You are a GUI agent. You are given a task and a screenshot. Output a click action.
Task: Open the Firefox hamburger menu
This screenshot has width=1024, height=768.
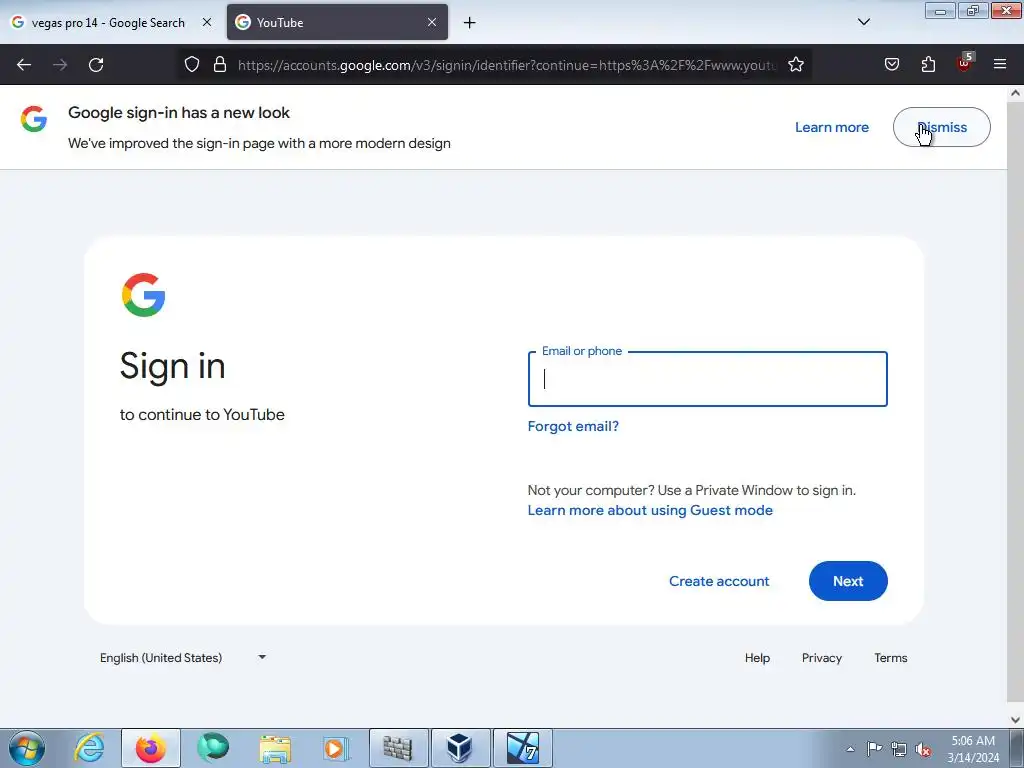point(1000,64)
